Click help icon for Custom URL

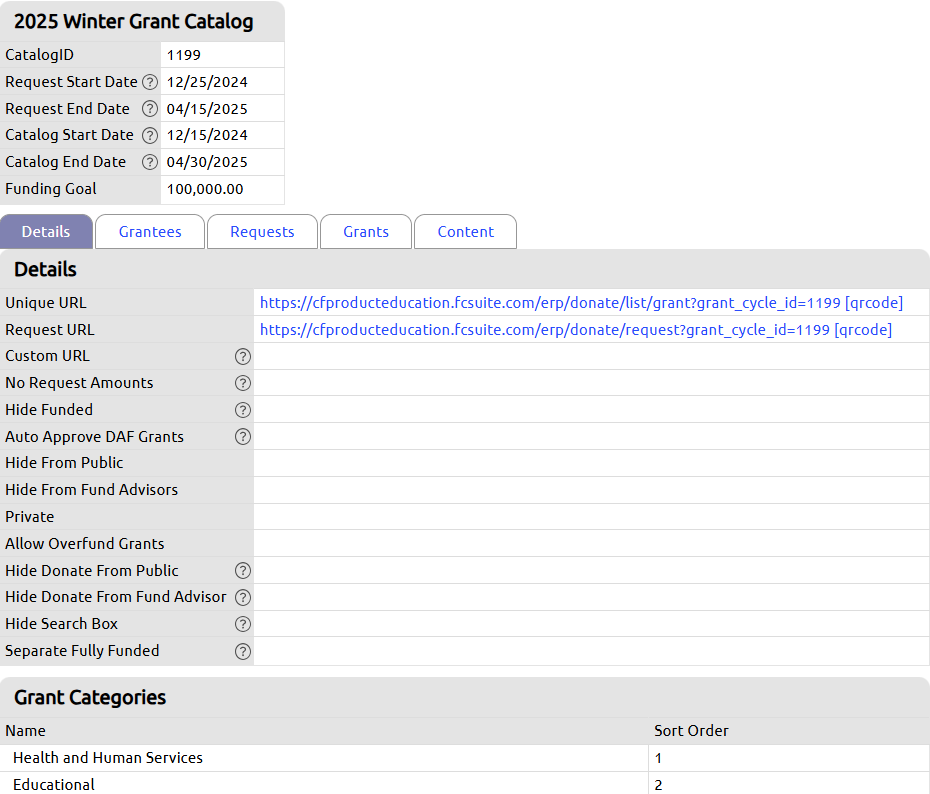[x=243, y=356]
